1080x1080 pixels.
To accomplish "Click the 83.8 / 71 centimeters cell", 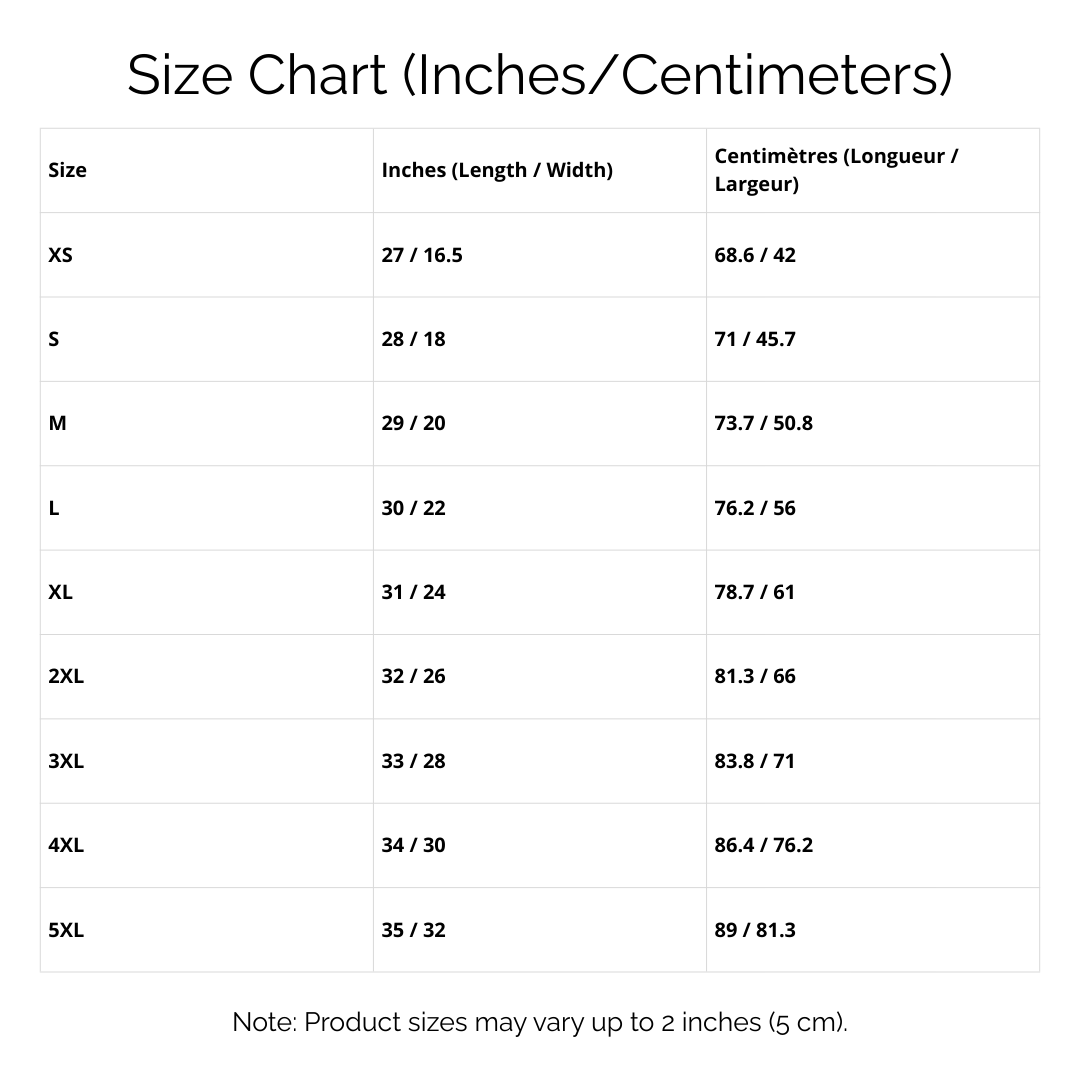I will pyautogui.click(x=755, y=761).
